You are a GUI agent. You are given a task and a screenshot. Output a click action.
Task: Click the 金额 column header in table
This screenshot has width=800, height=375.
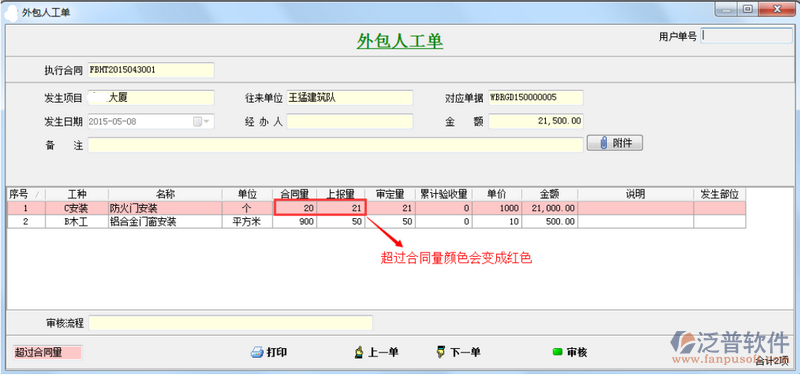(550, 194)
